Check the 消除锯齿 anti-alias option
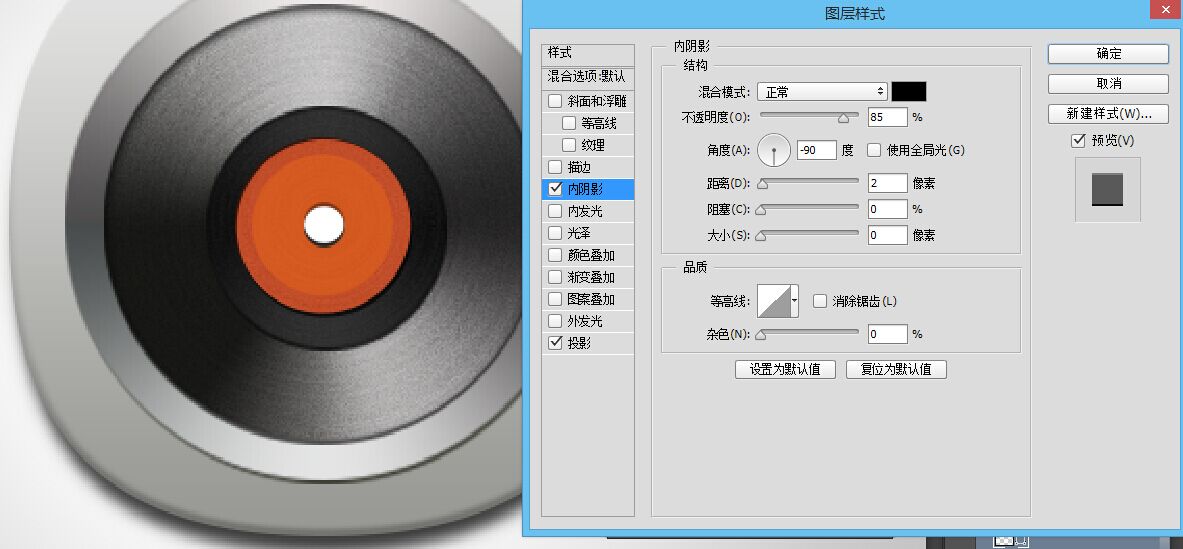This screenshot has width=1183, height=549. 820,301
